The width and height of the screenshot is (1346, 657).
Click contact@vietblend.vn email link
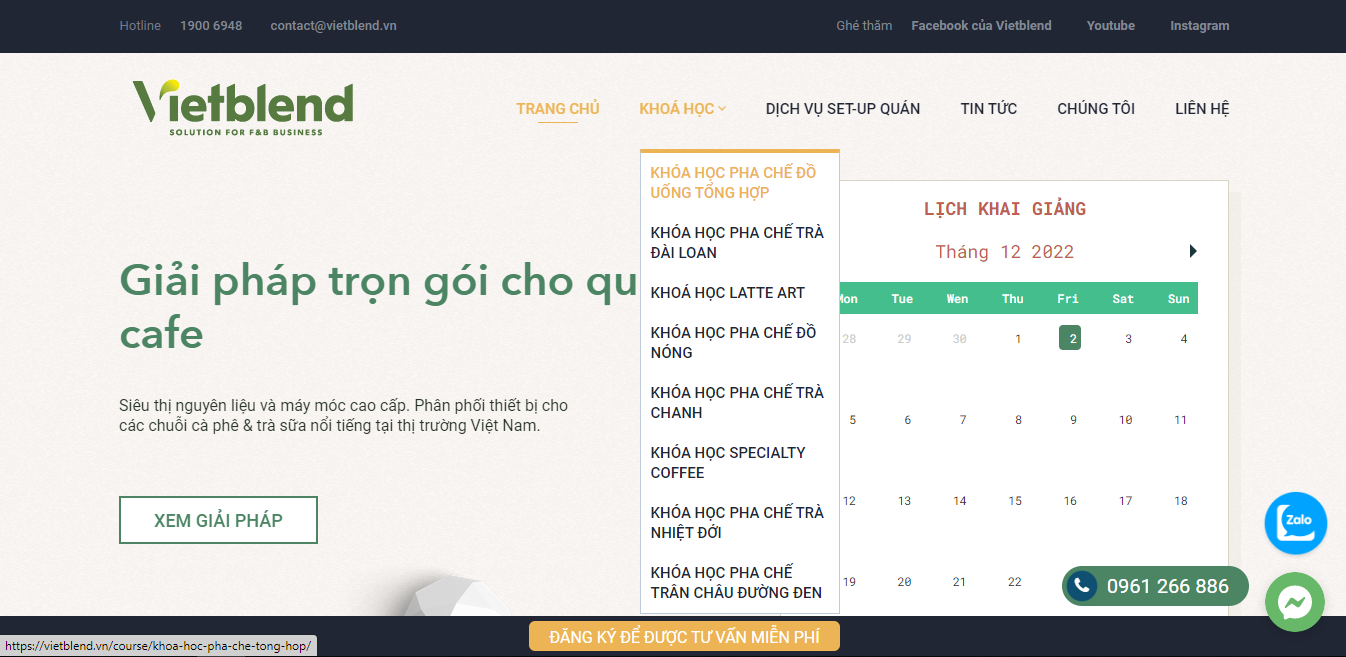333,26
